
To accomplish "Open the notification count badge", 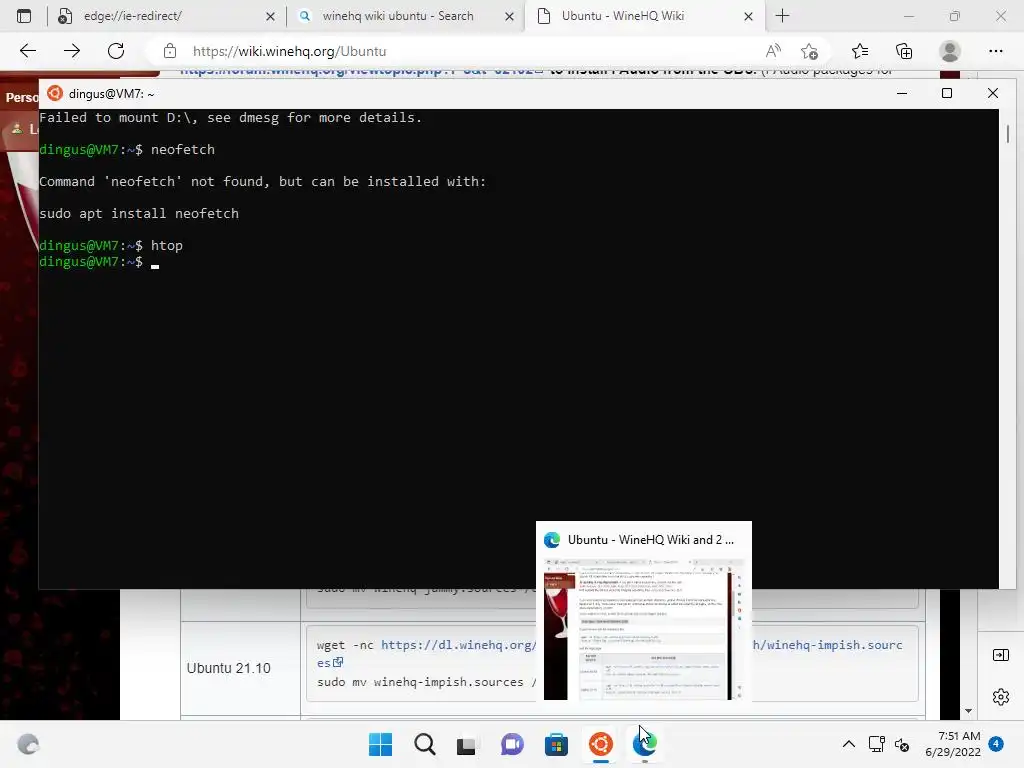I will (996, 744).
